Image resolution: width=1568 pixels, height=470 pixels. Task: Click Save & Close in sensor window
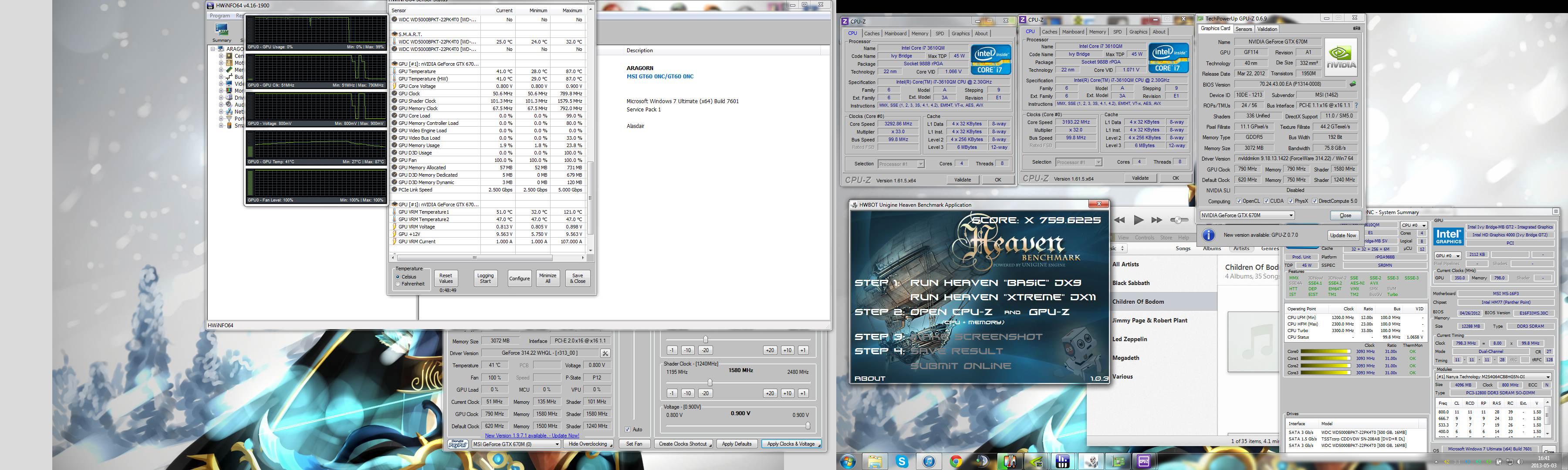click(578, 279)
